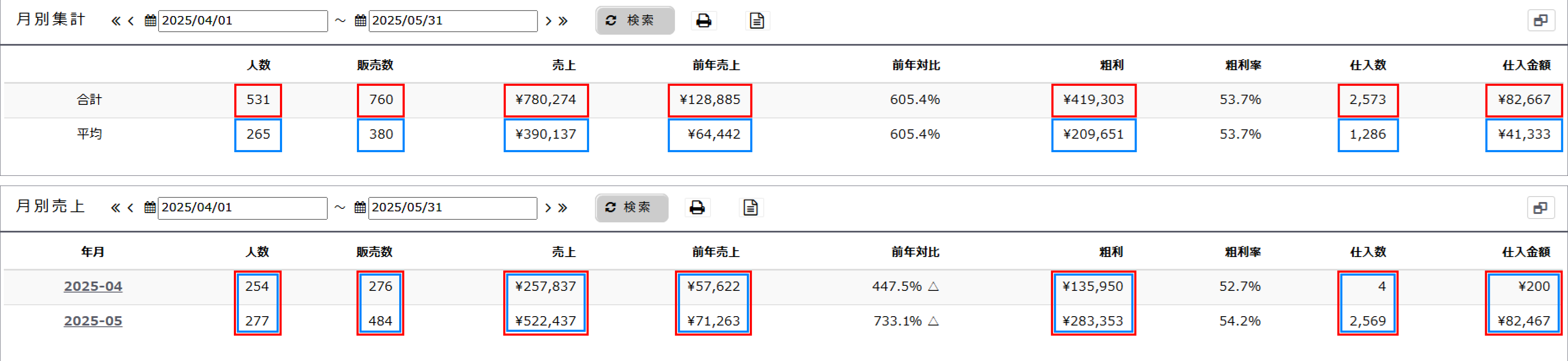Jump back a period with the « arrow in 月別集計
The height and width of the screenshot is (361, 1568).
point(115,20)
